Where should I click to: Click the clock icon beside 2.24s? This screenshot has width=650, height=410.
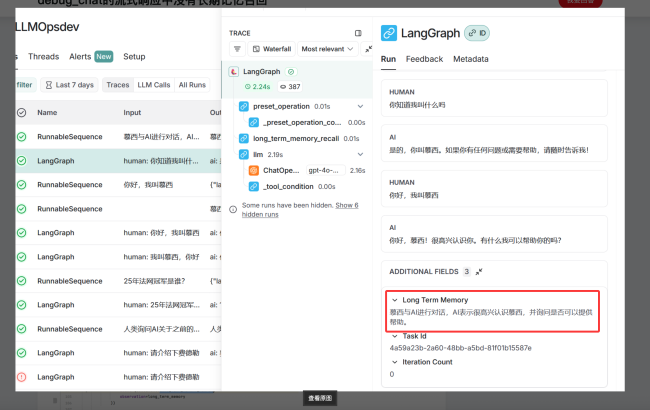click(247, 87)
